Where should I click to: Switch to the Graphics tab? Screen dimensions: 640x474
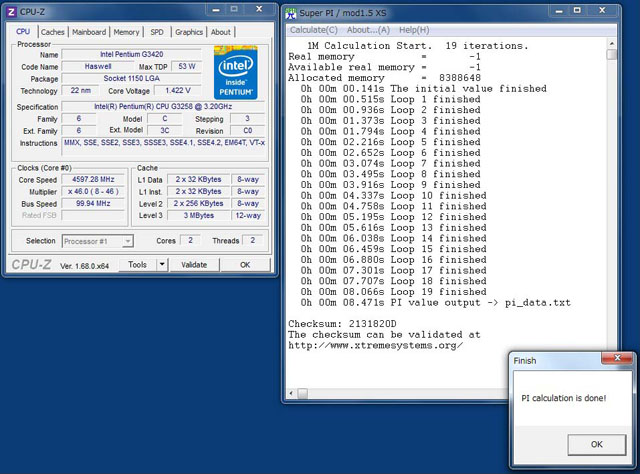tap(189, 32)
